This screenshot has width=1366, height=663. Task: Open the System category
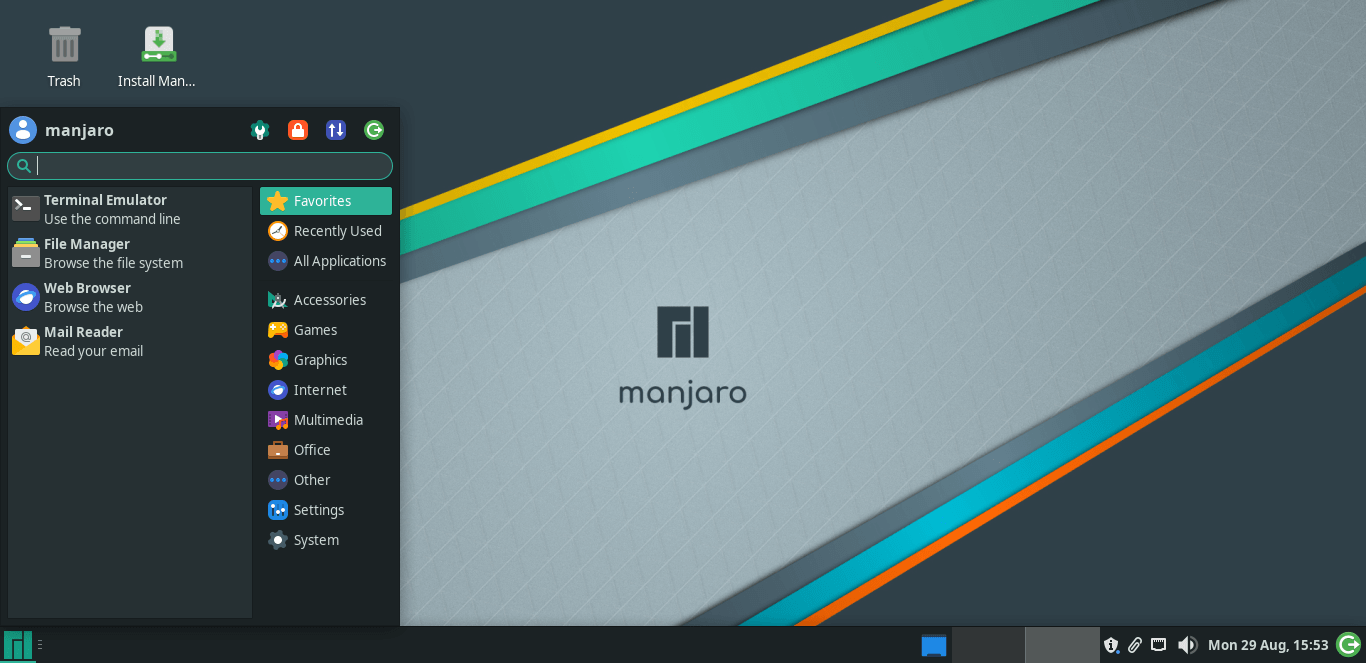tap(326, 540)
